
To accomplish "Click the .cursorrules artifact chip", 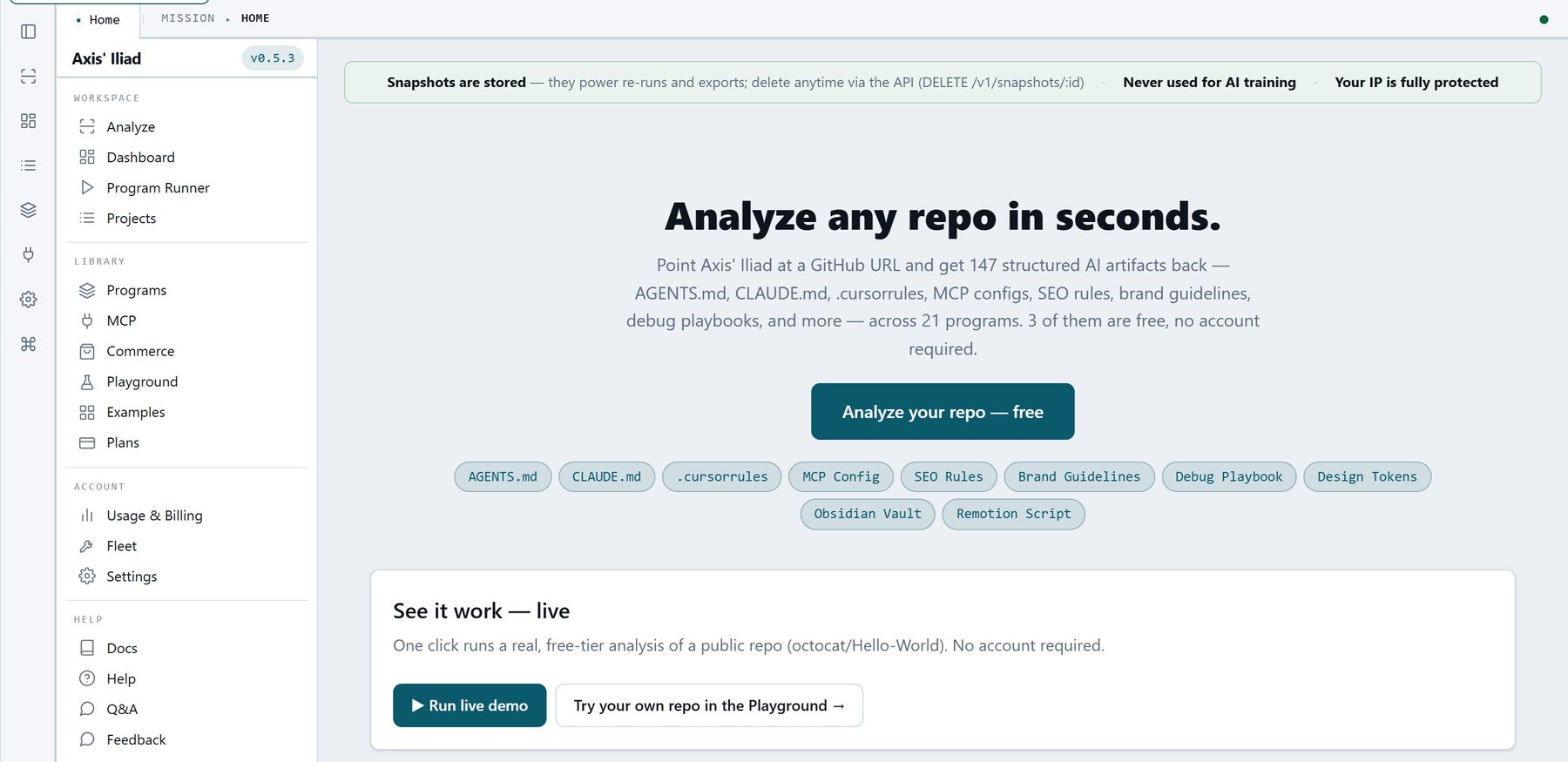I will (722, 476).
